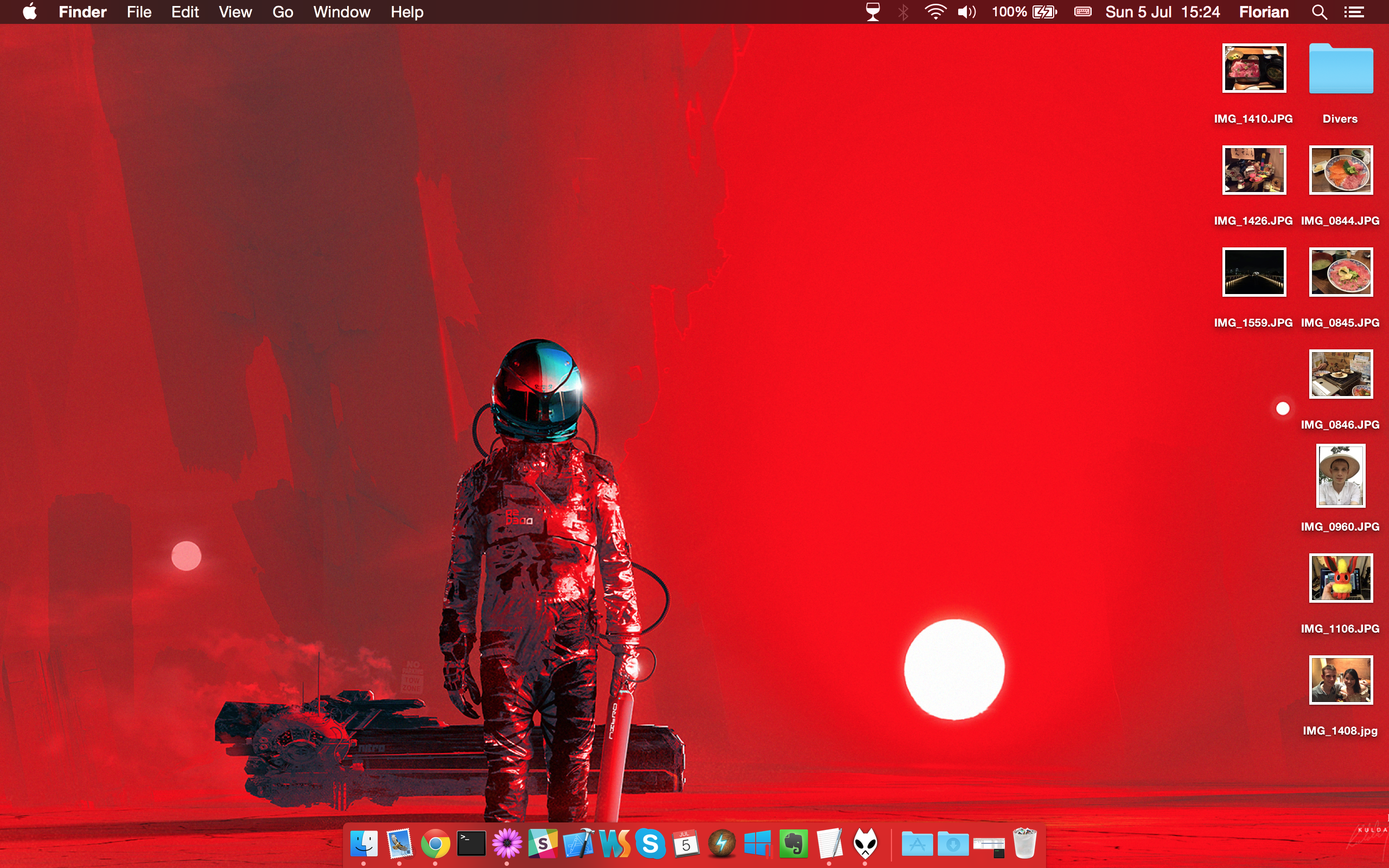Click the Florian user account menu
The height and width of the screenshot is (868, 1389).
[x=1263, y=12]
